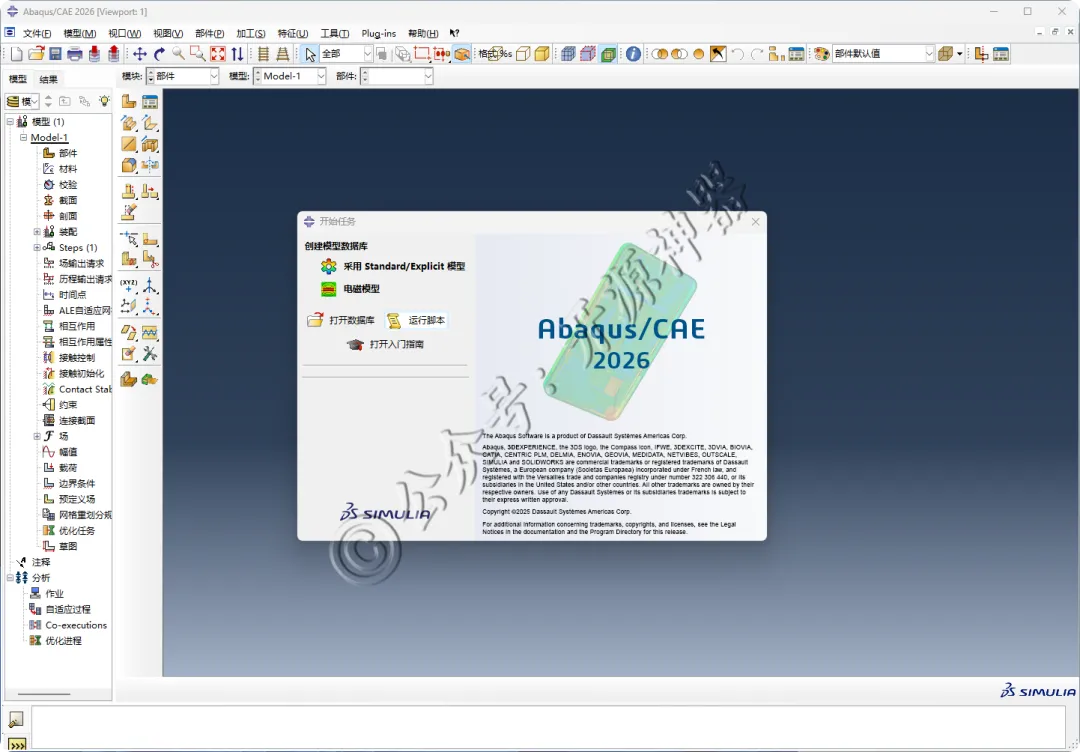Viewport: 1080px width, 752px height.
Task: Click the Open file toolbar icon
Action: [x=36, y=54]
